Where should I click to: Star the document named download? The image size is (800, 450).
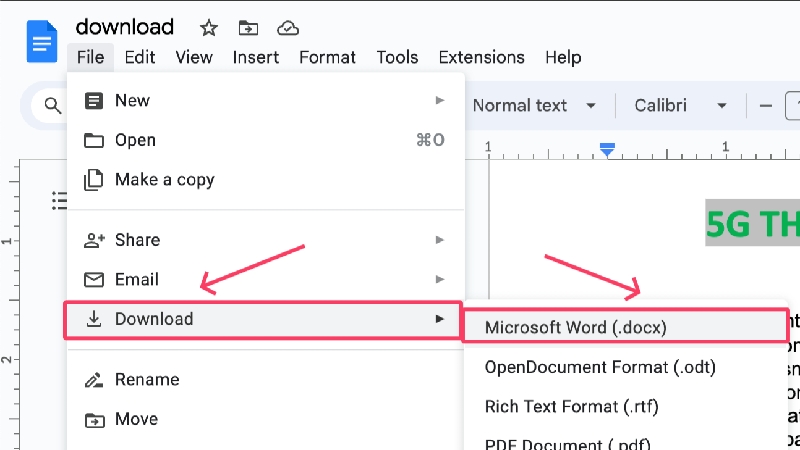[208, 28]
